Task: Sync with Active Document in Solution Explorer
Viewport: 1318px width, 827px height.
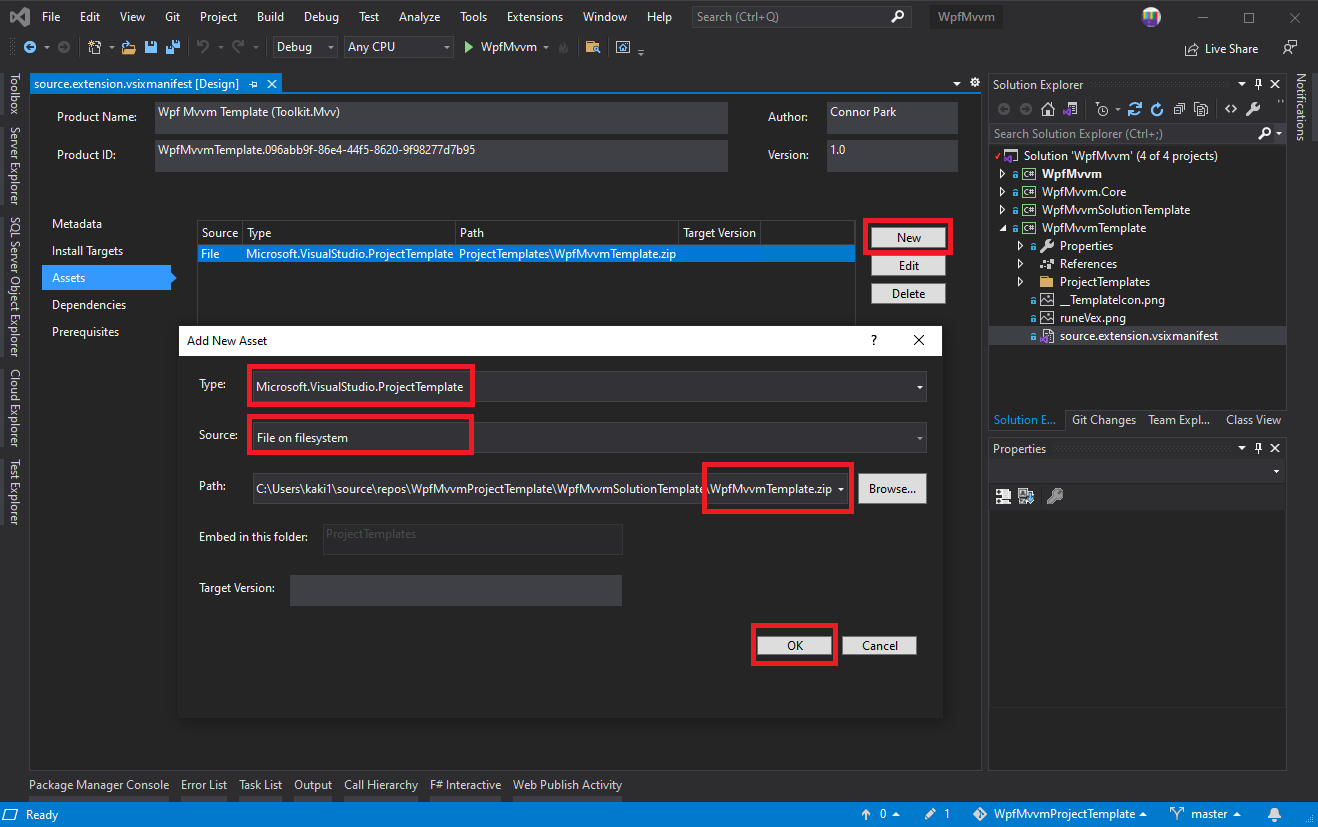Action: pos(1135,109)
